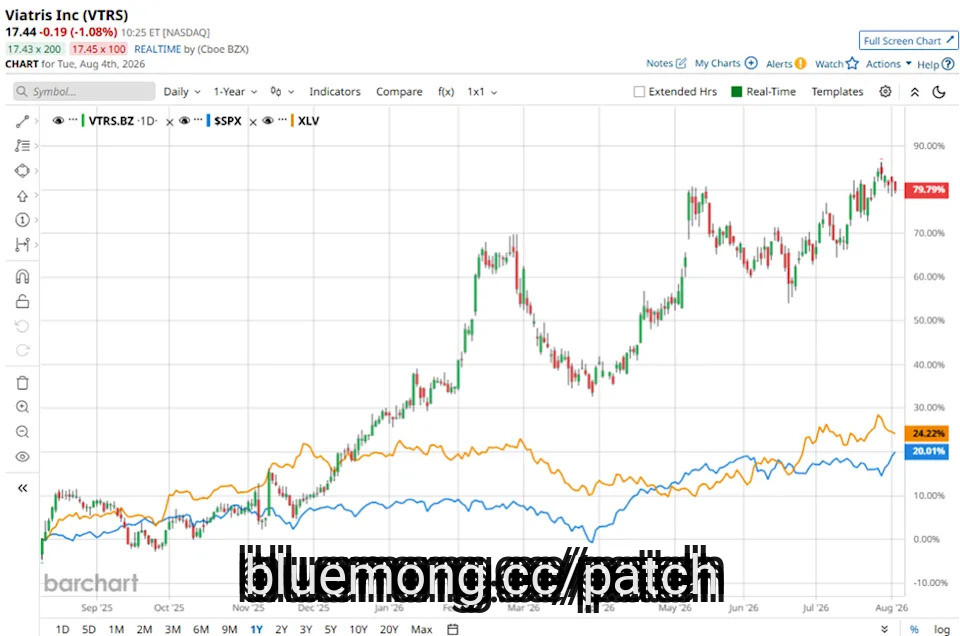
Task: Open the numbered annotation tool
Action: (22, 220)
